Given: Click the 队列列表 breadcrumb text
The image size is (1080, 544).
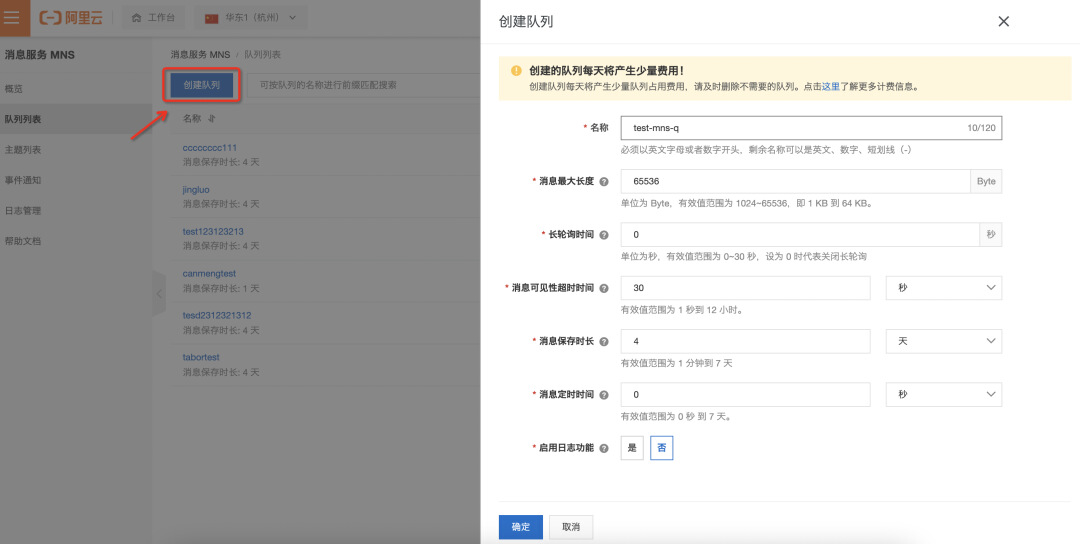Looking at the screenshot, I should 262,54.
